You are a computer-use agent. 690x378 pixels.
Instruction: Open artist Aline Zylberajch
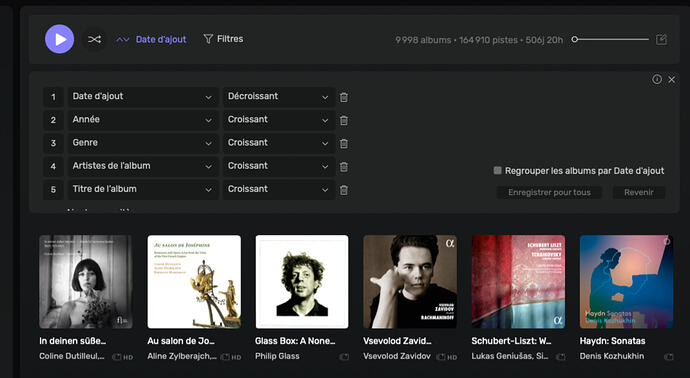pos(182,356)
